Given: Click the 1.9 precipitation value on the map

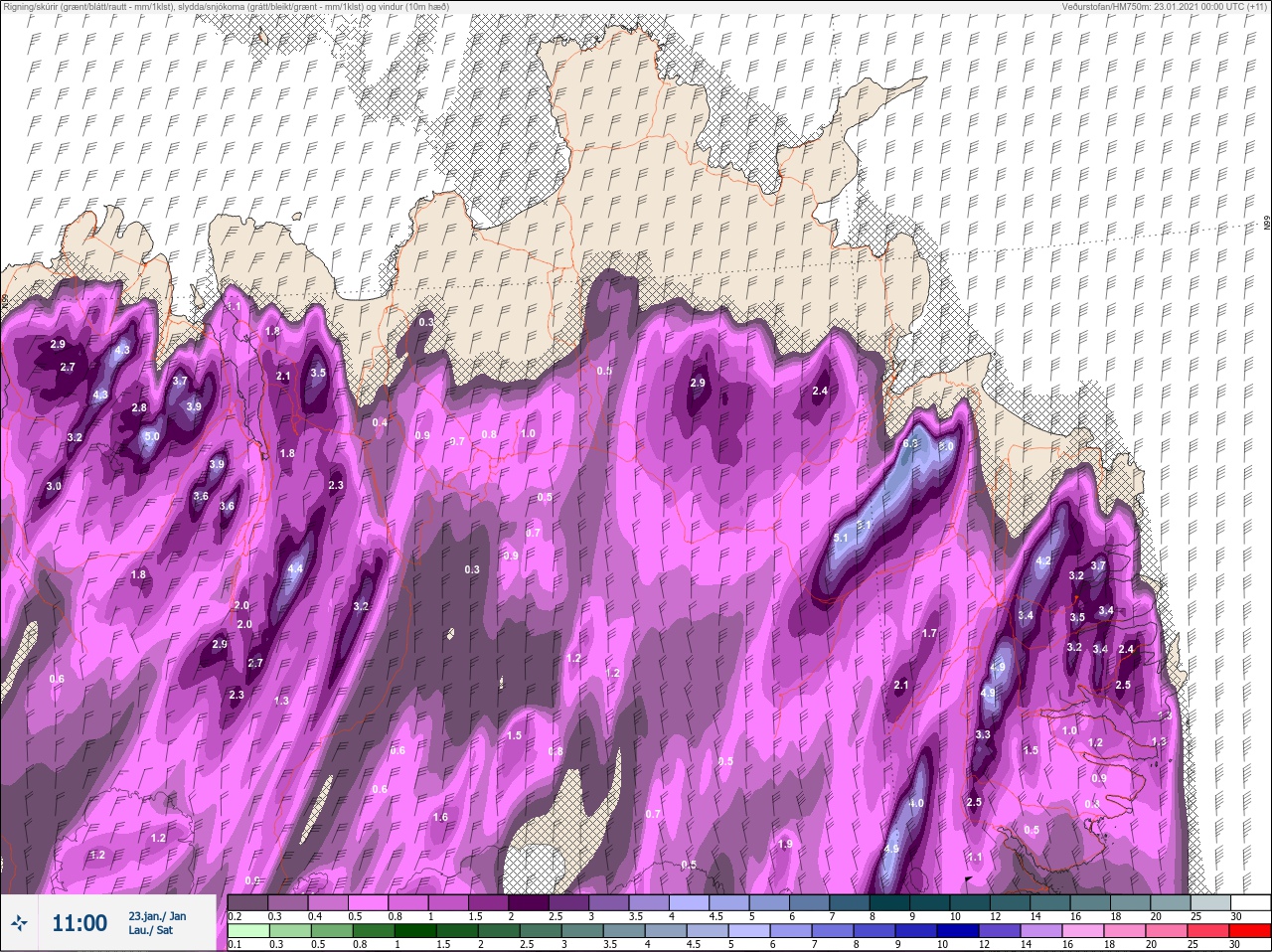Looking at the screenshot, I should (785, 845).
